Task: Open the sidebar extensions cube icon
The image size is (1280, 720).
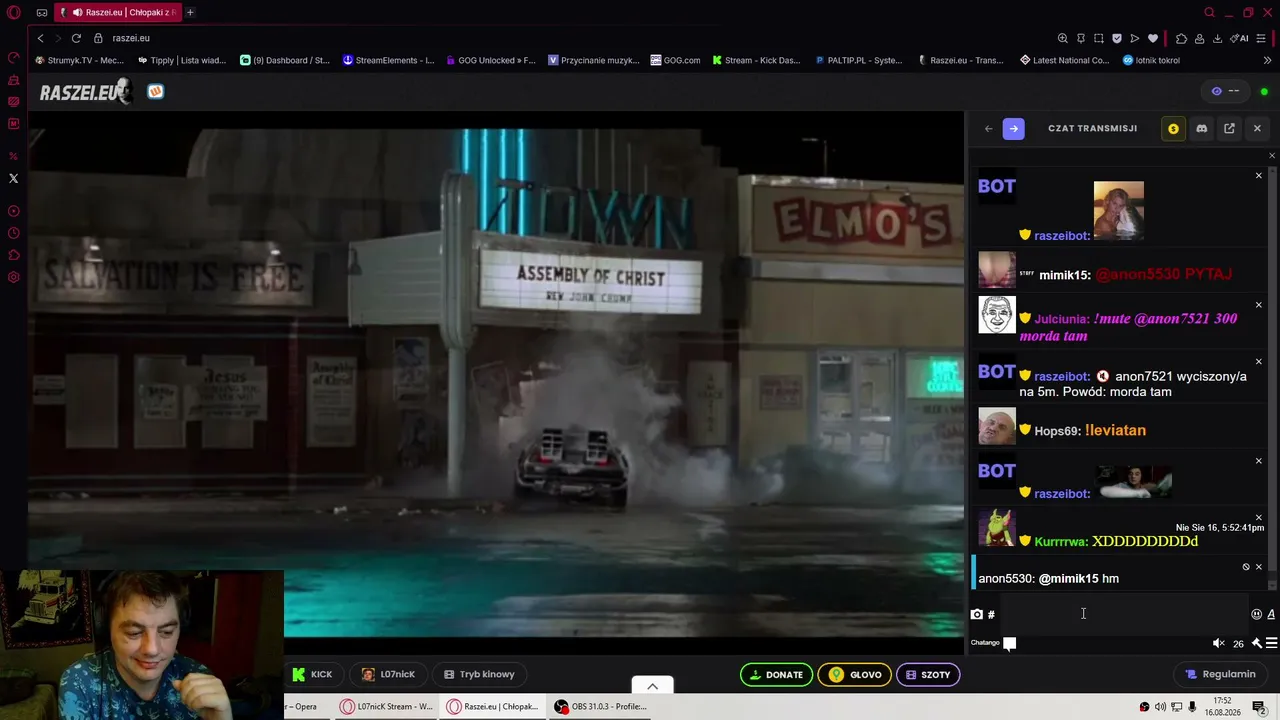Action: pos(14,255)
